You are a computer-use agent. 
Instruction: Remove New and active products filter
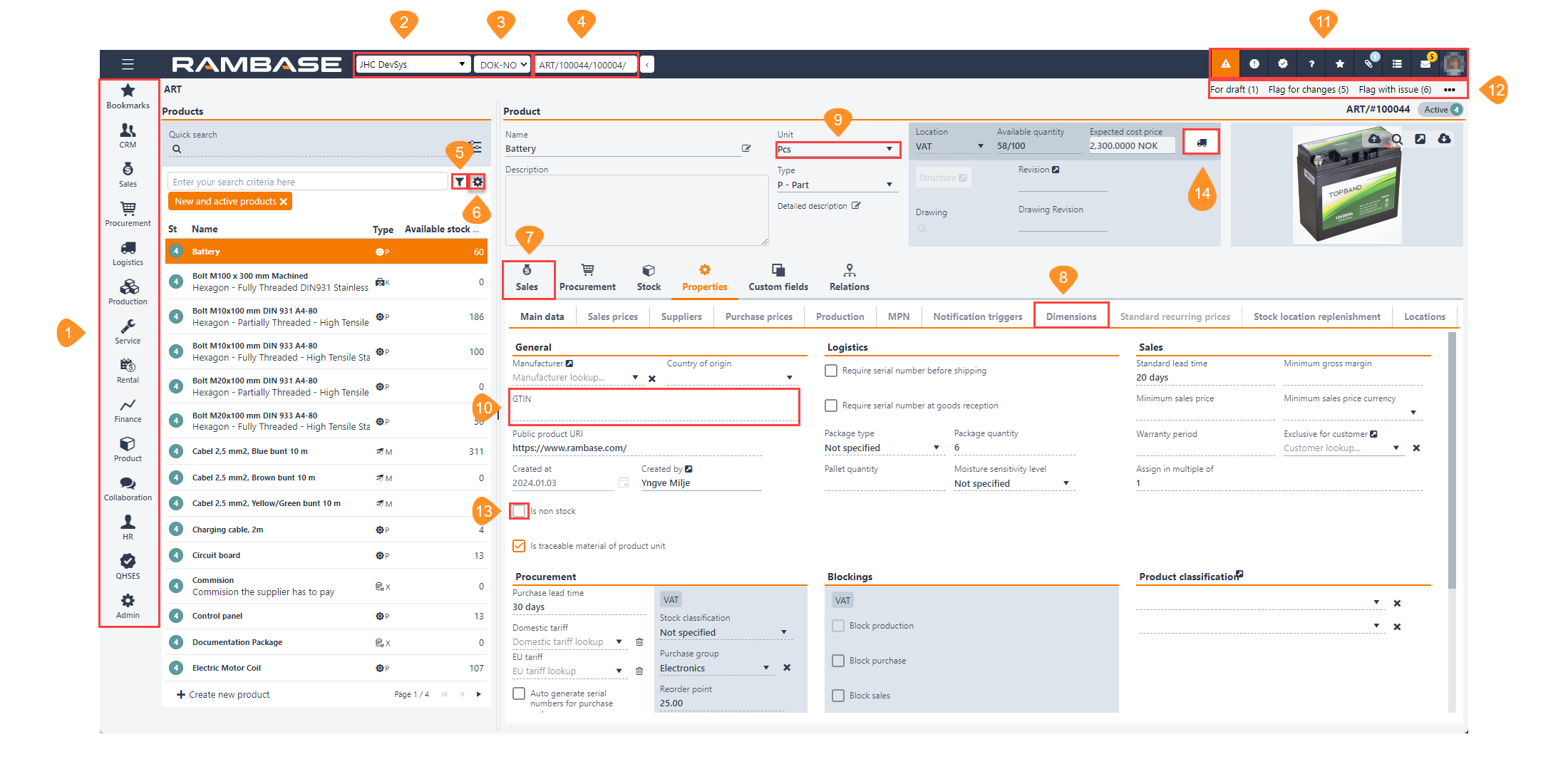tap(284, 202)
